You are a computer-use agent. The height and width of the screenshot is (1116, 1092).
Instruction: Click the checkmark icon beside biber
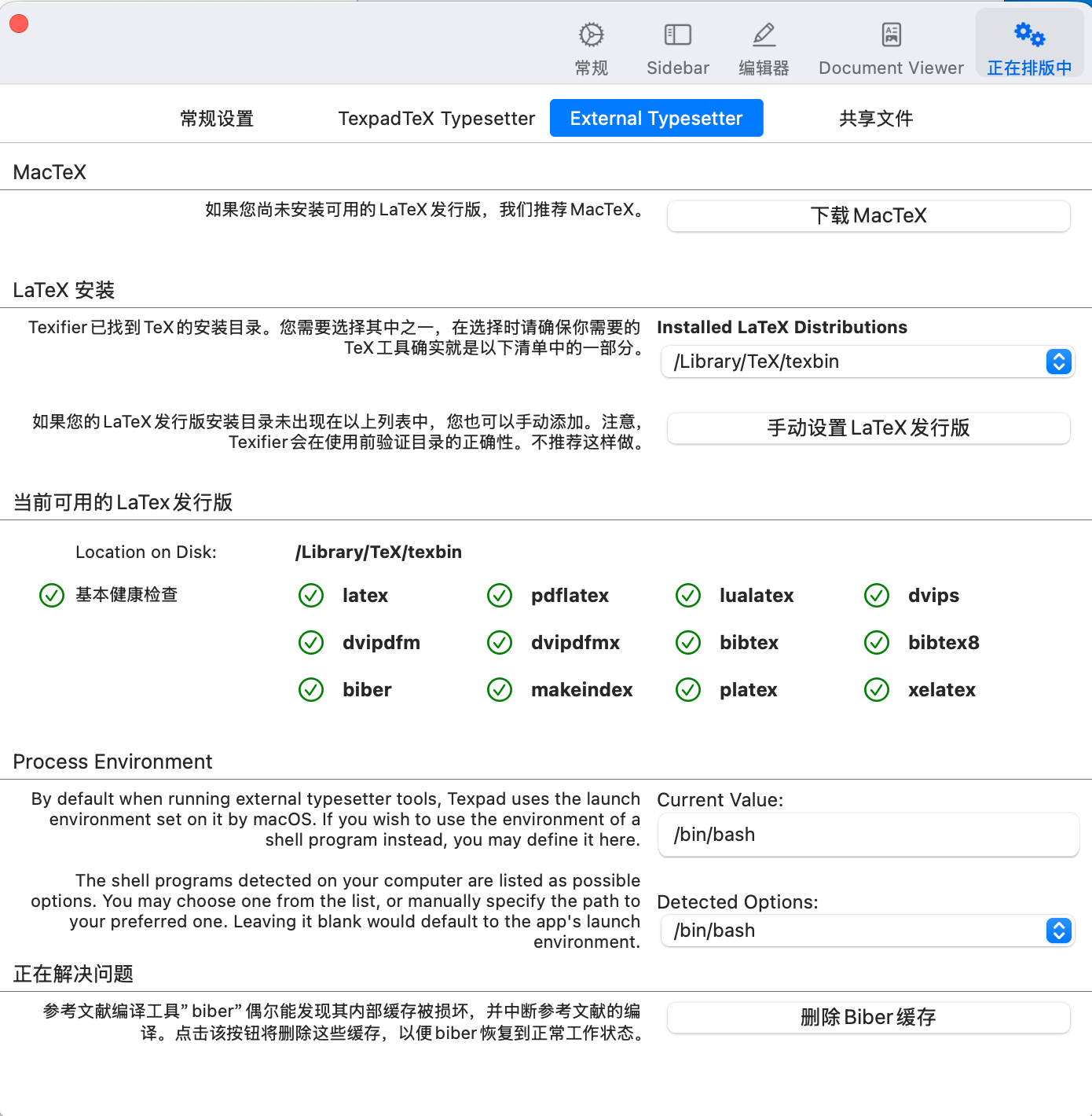[311, 690]
